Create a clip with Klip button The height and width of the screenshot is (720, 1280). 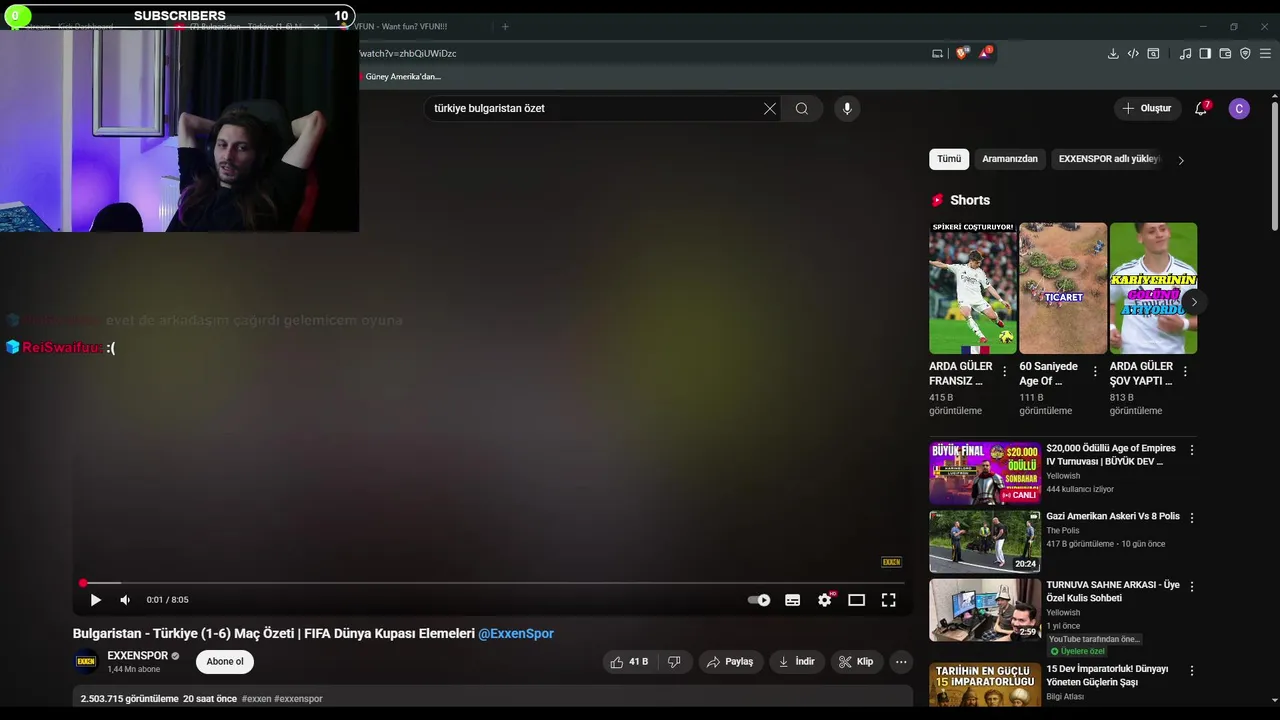tap(856, 662)
